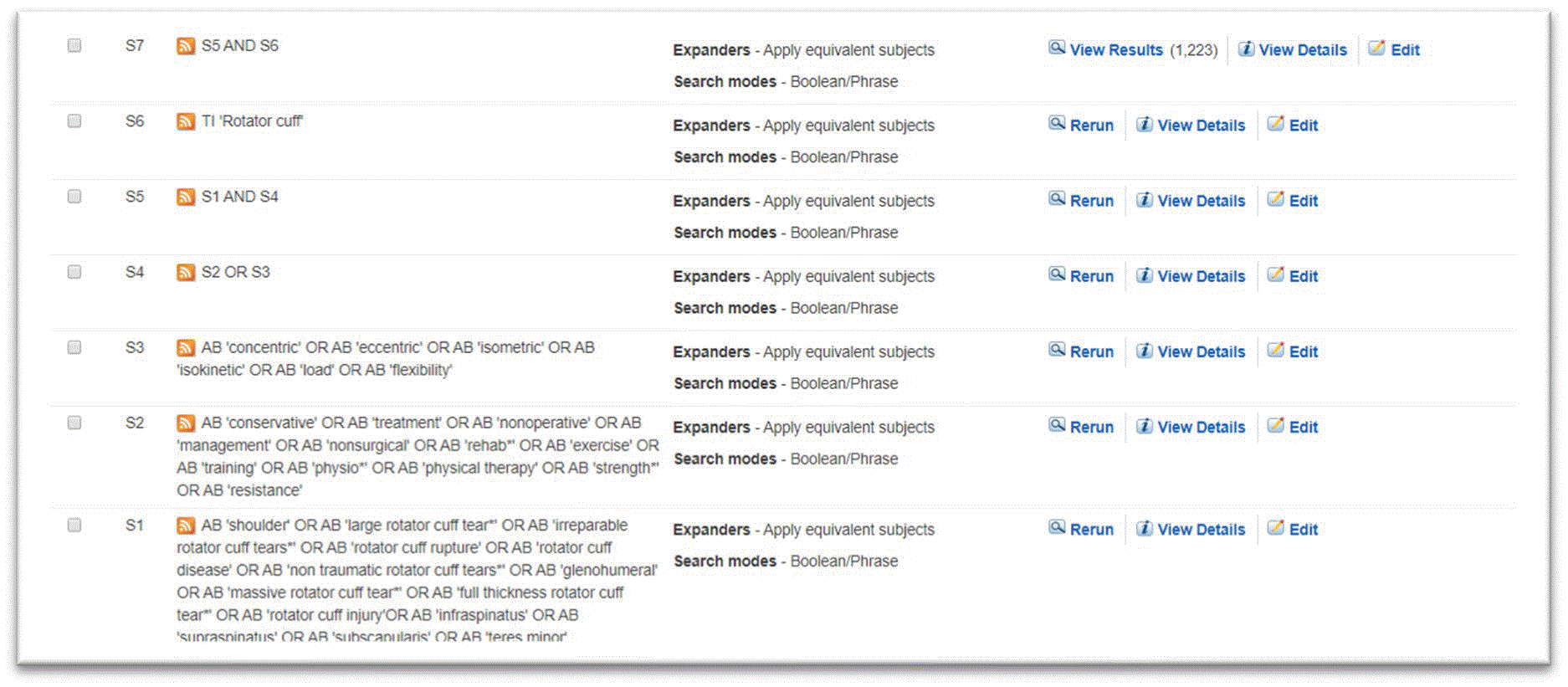
Task: Click the RSS icon next to S1 AND S4
Action: click(x=186, y=197)
